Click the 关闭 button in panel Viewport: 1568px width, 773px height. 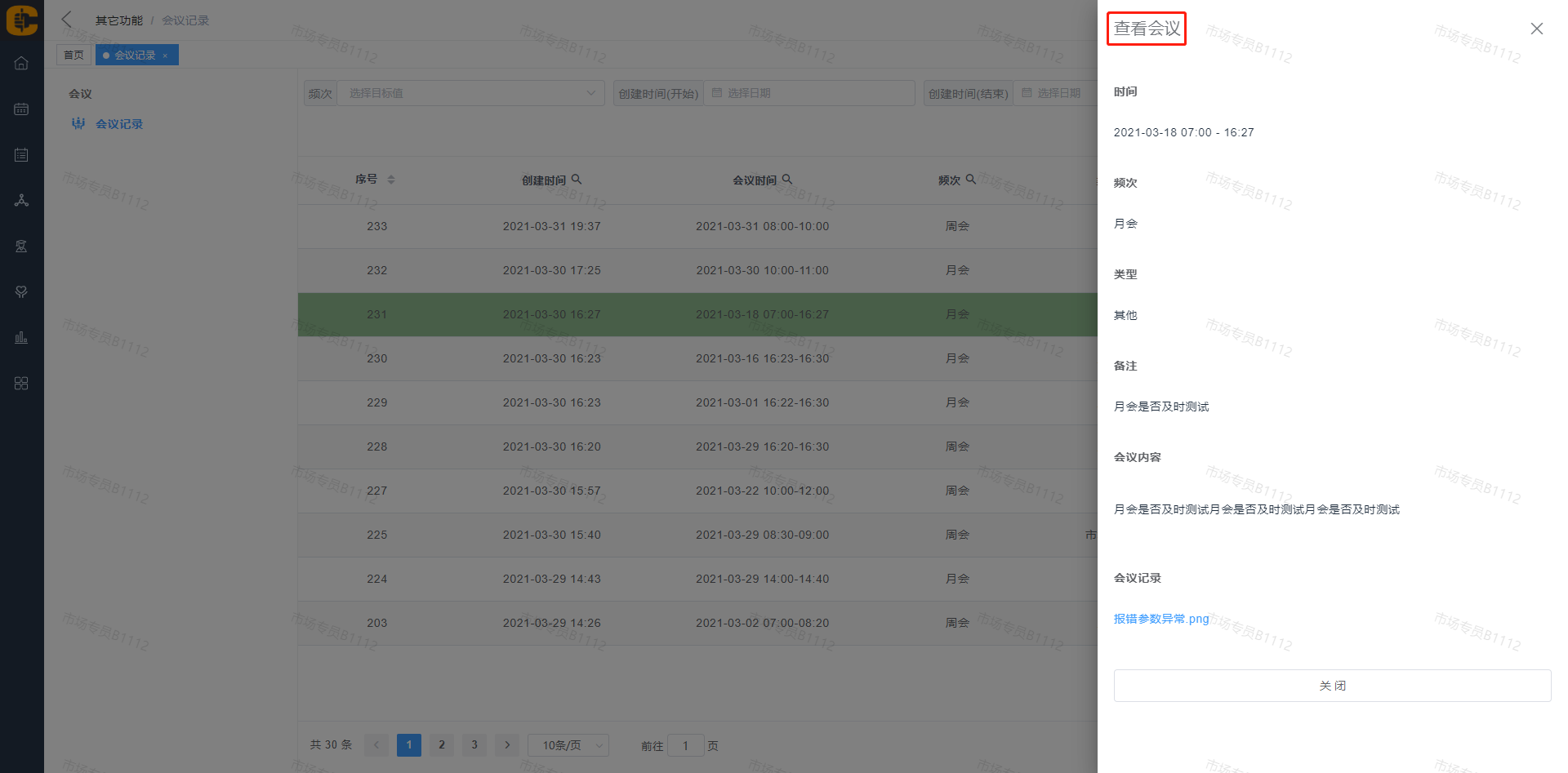tap(1332, 686)
